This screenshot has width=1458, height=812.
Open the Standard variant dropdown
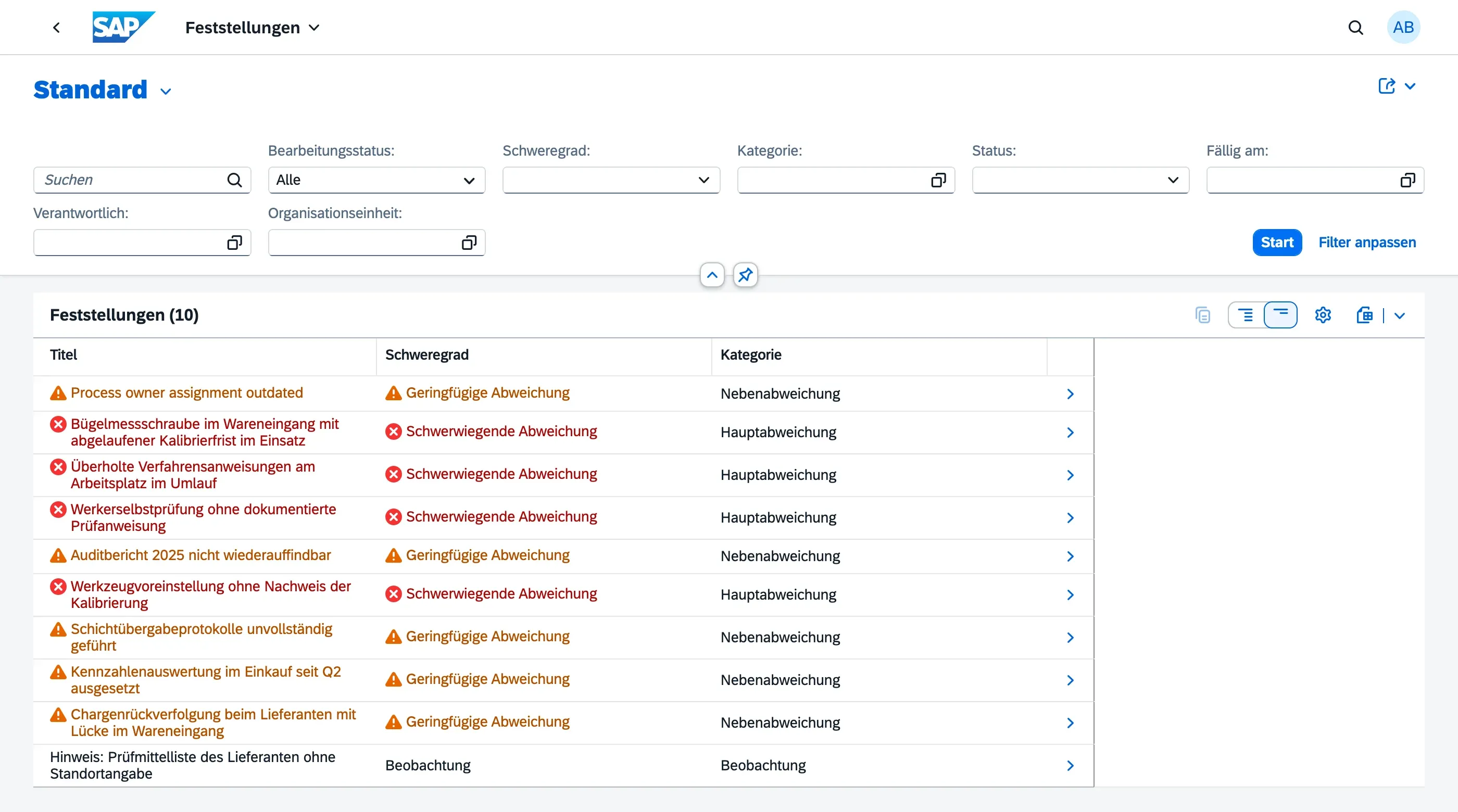[165, 91]
